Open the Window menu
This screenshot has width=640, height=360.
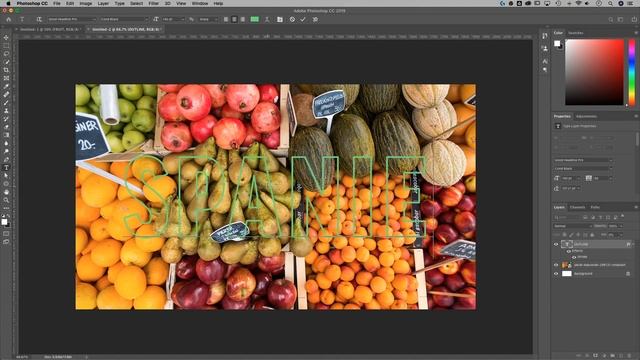pos(200,3)
